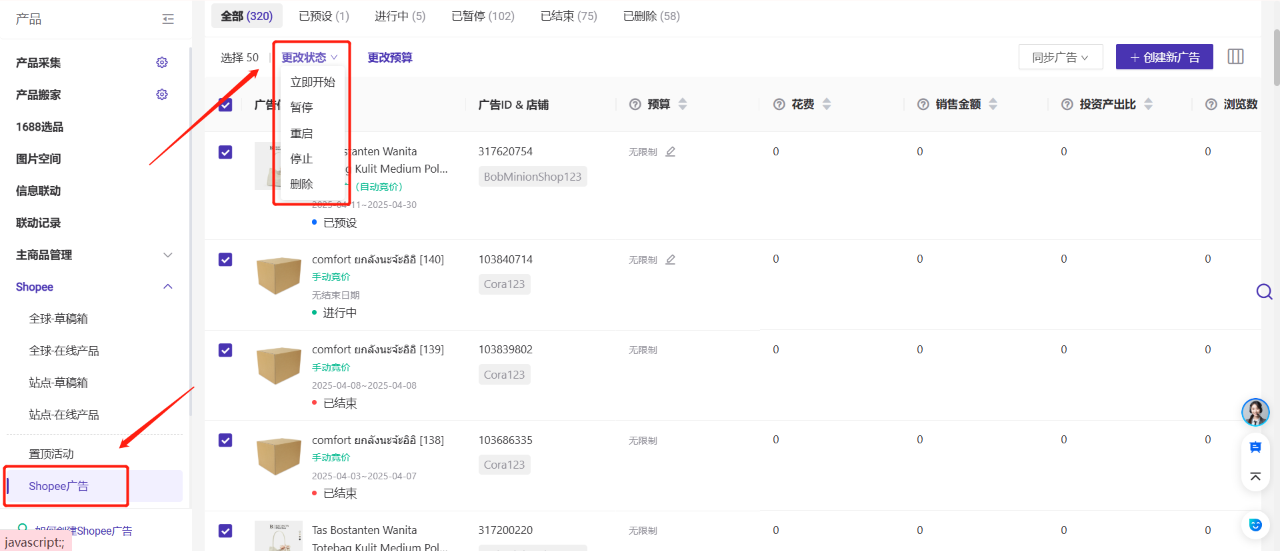Open settings gear beside 产品搬家
This screenshot has height=551, width=1280.
162,95
